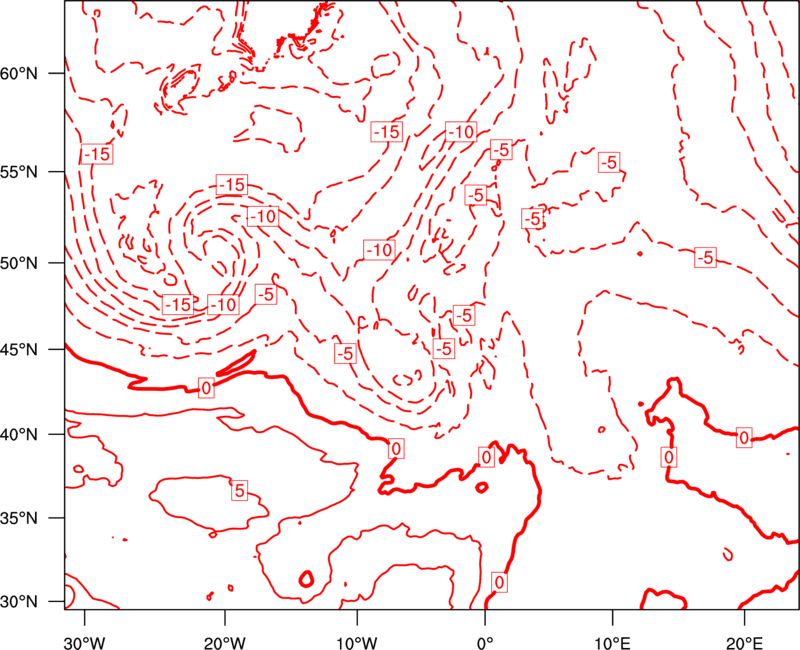This screenshot has width=800, height=650.
Task: Click the 50°N latitude axis label
Action: 19,263
